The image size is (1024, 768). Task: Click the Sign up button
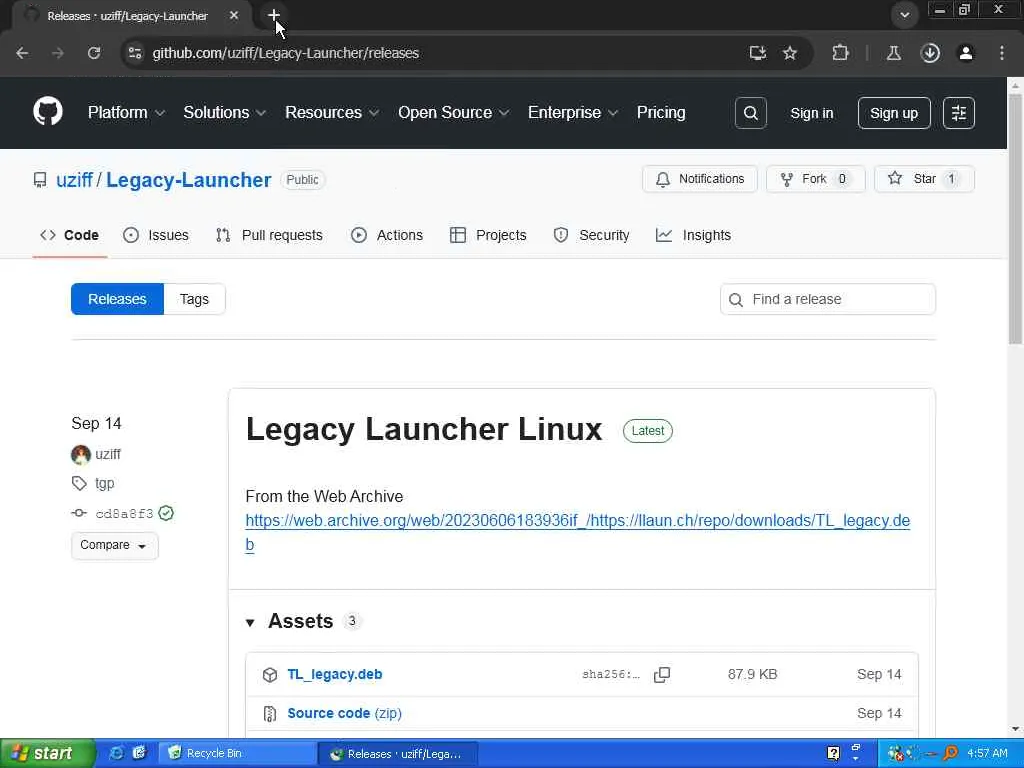894,113
